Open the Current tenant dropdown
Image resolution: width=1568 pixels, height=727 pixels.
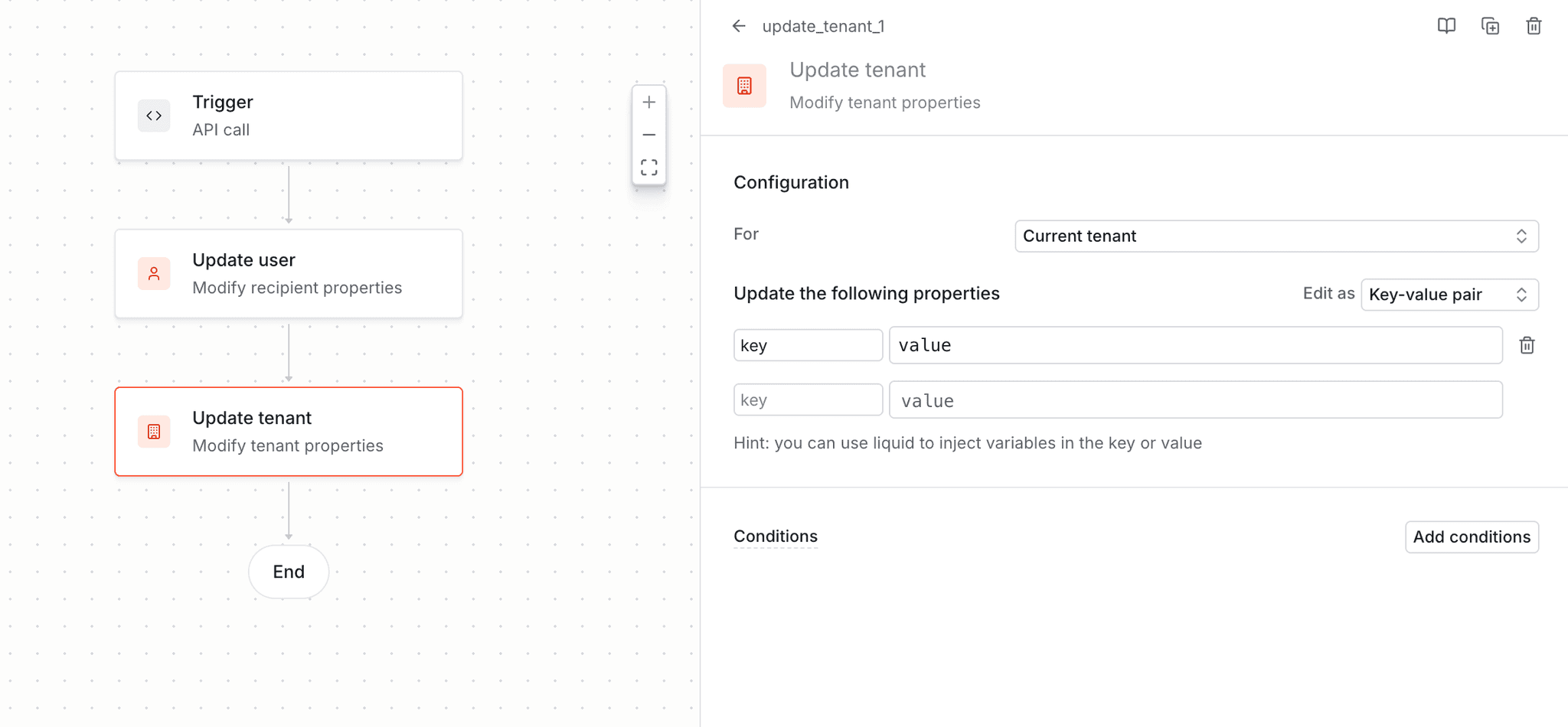1276,236
